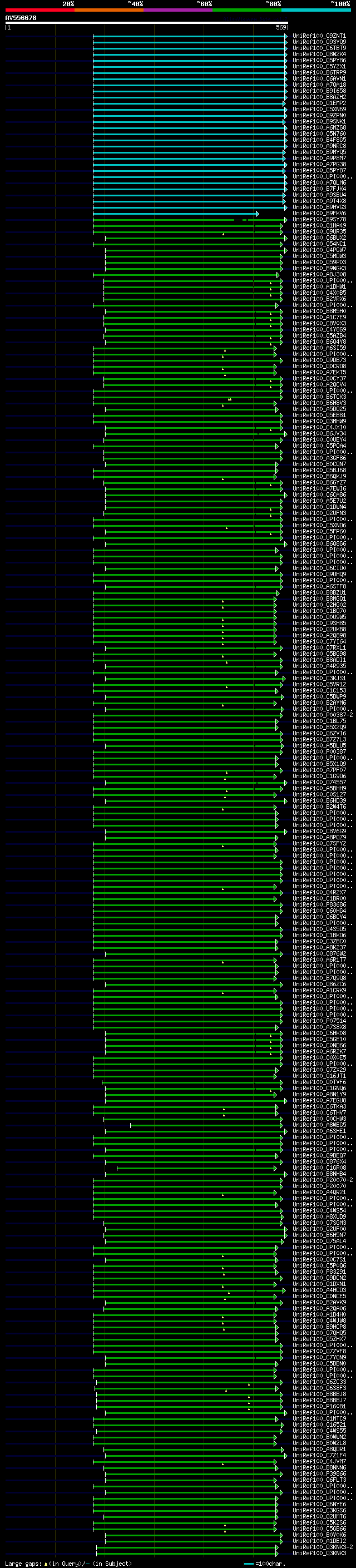This screenshot has width=356, height=1568.
Task: Click hit label UniRef100_Q5PY87
Action: click(x=319, y=170)
